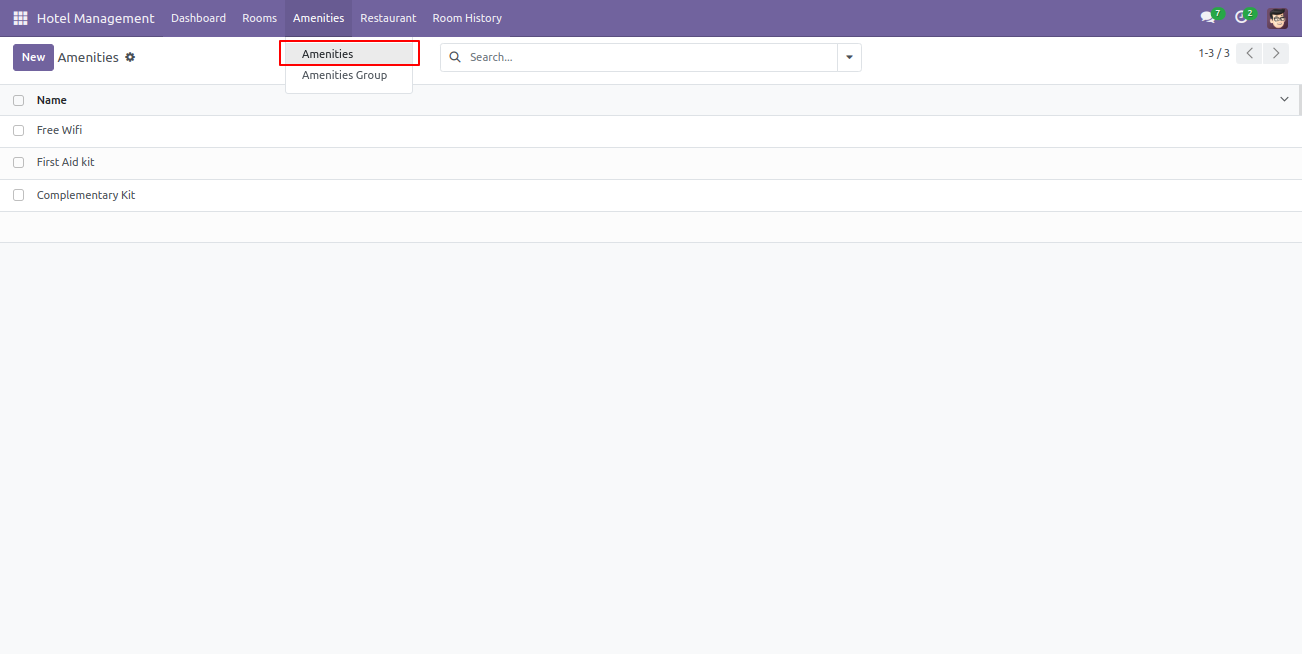
Task: Open the First Aid kit record
Action: point(650,163)
